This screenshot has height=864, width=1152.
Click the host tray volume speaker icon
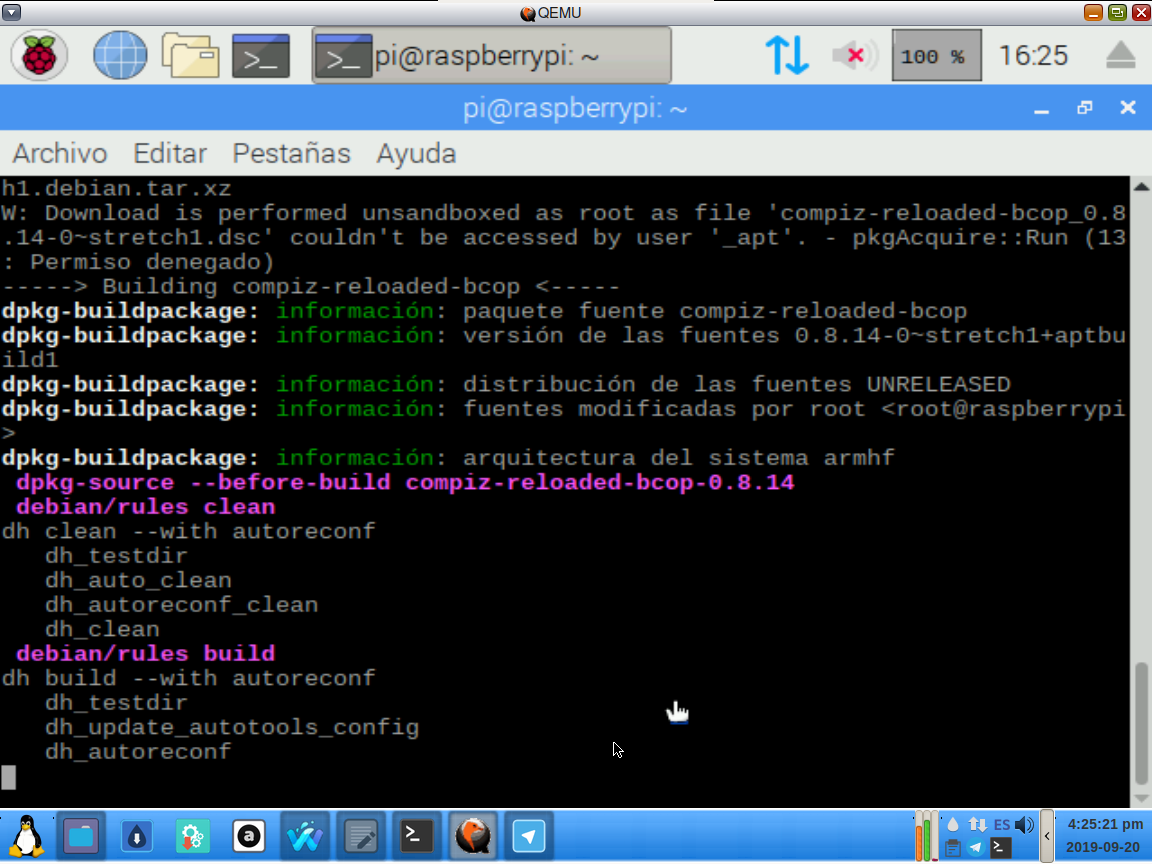coord(1023,824)
